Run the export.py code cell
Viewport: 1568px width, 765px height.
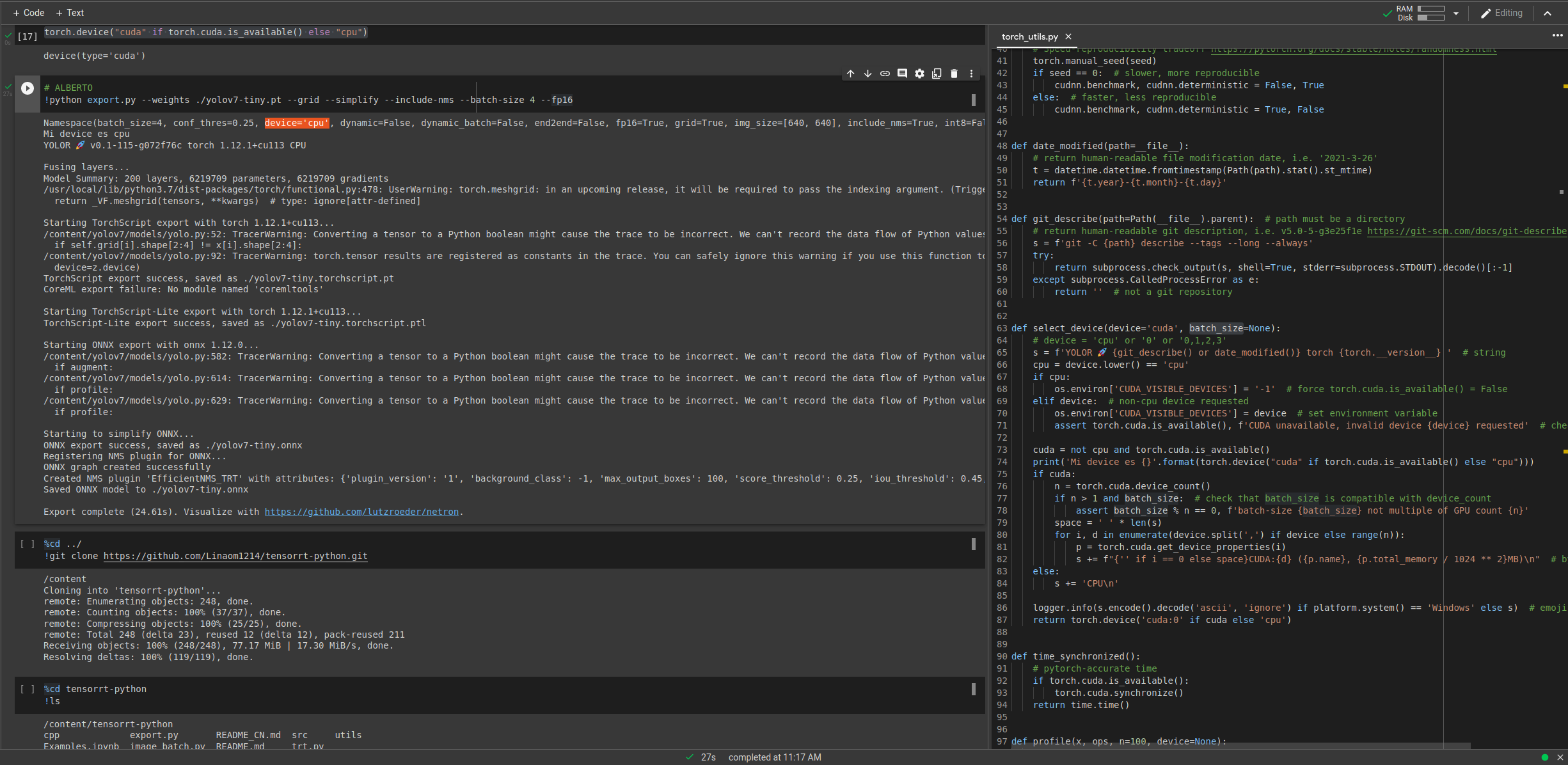(x=27, y=88)
